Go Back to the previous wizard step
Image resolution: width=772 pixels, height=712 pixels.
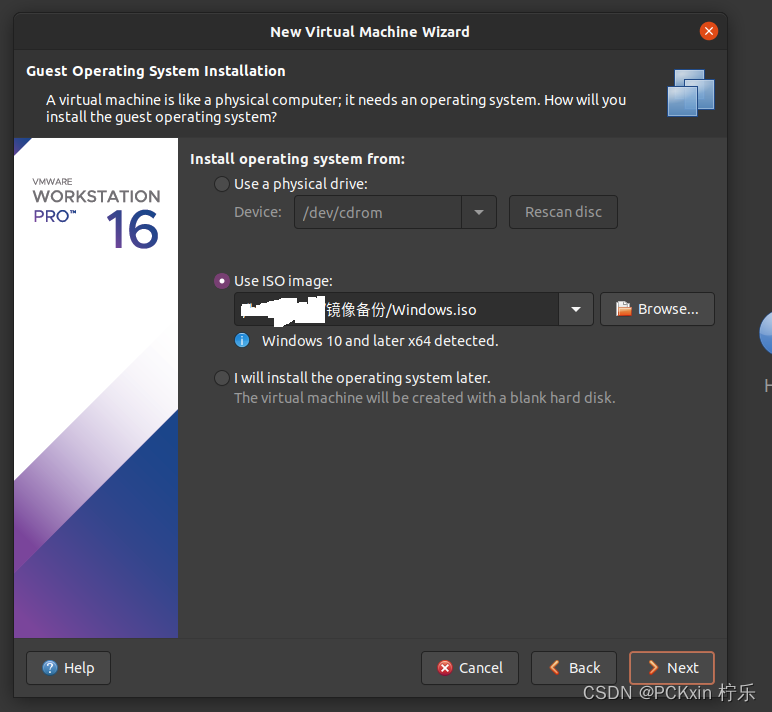(574, 668)
